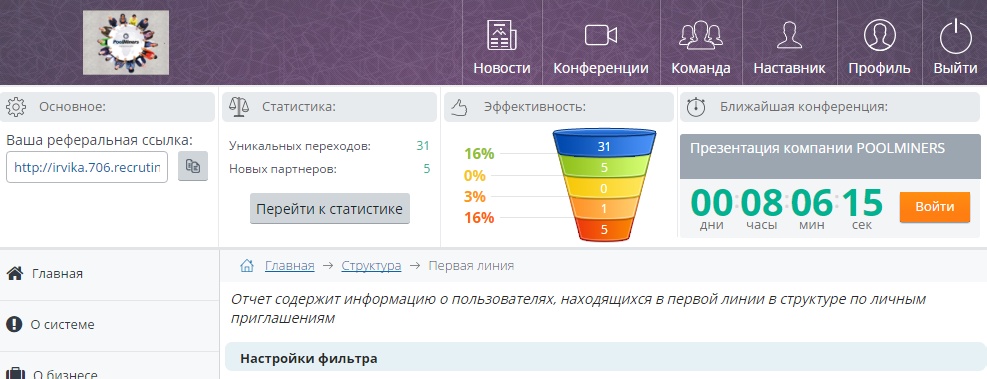Viewport: 987px width, 379px height.
Task: Click the countdown seconds value 15
Action: pos(862,203)
